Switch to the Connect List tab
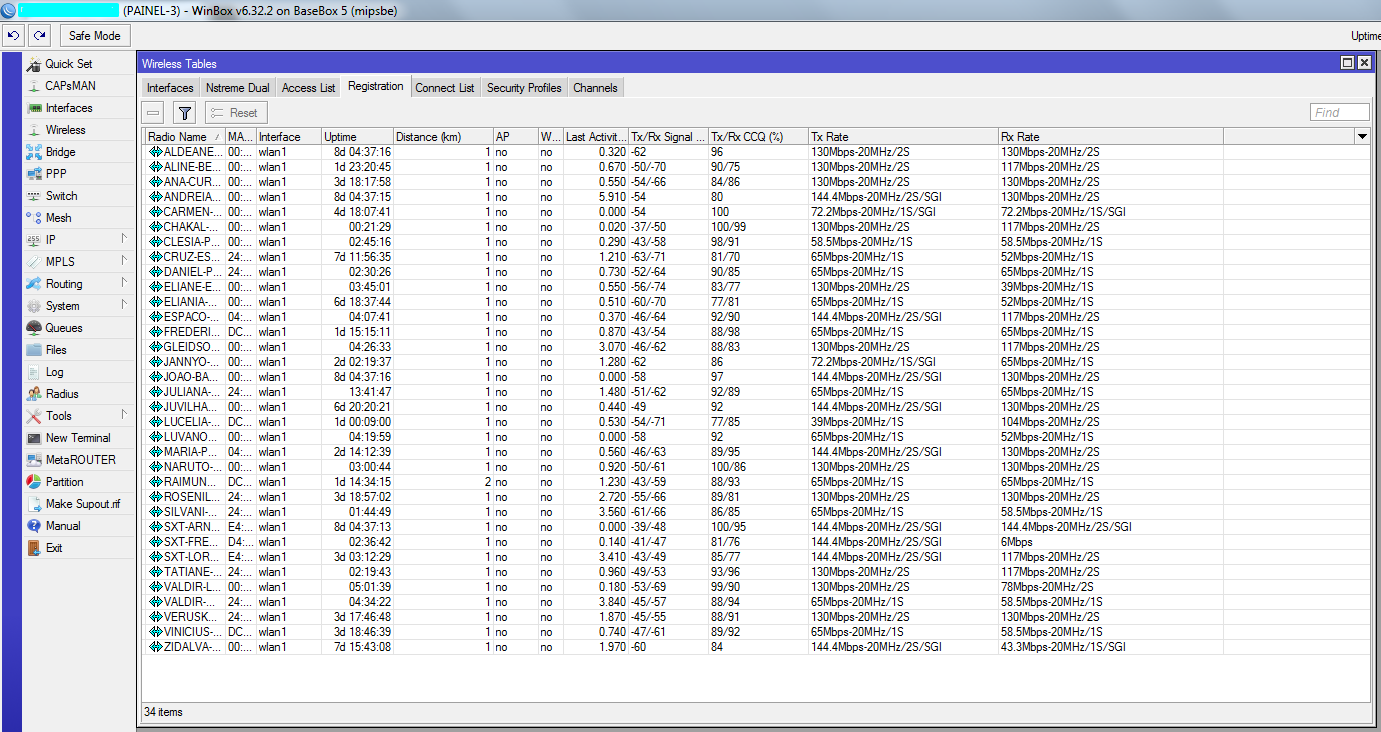Viewport: 1381px width, 732px height. coord(445,88)
